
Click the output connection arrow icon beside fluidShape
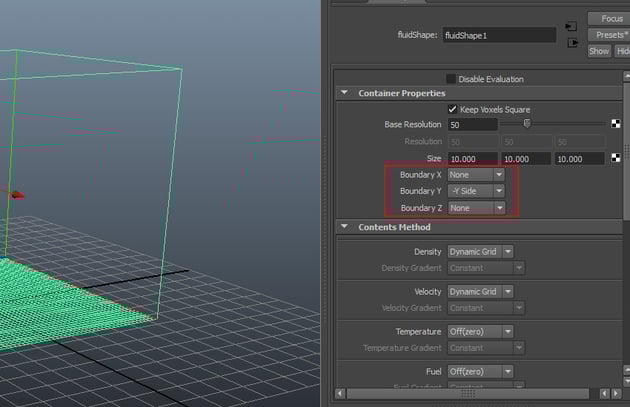coord(570,43)
